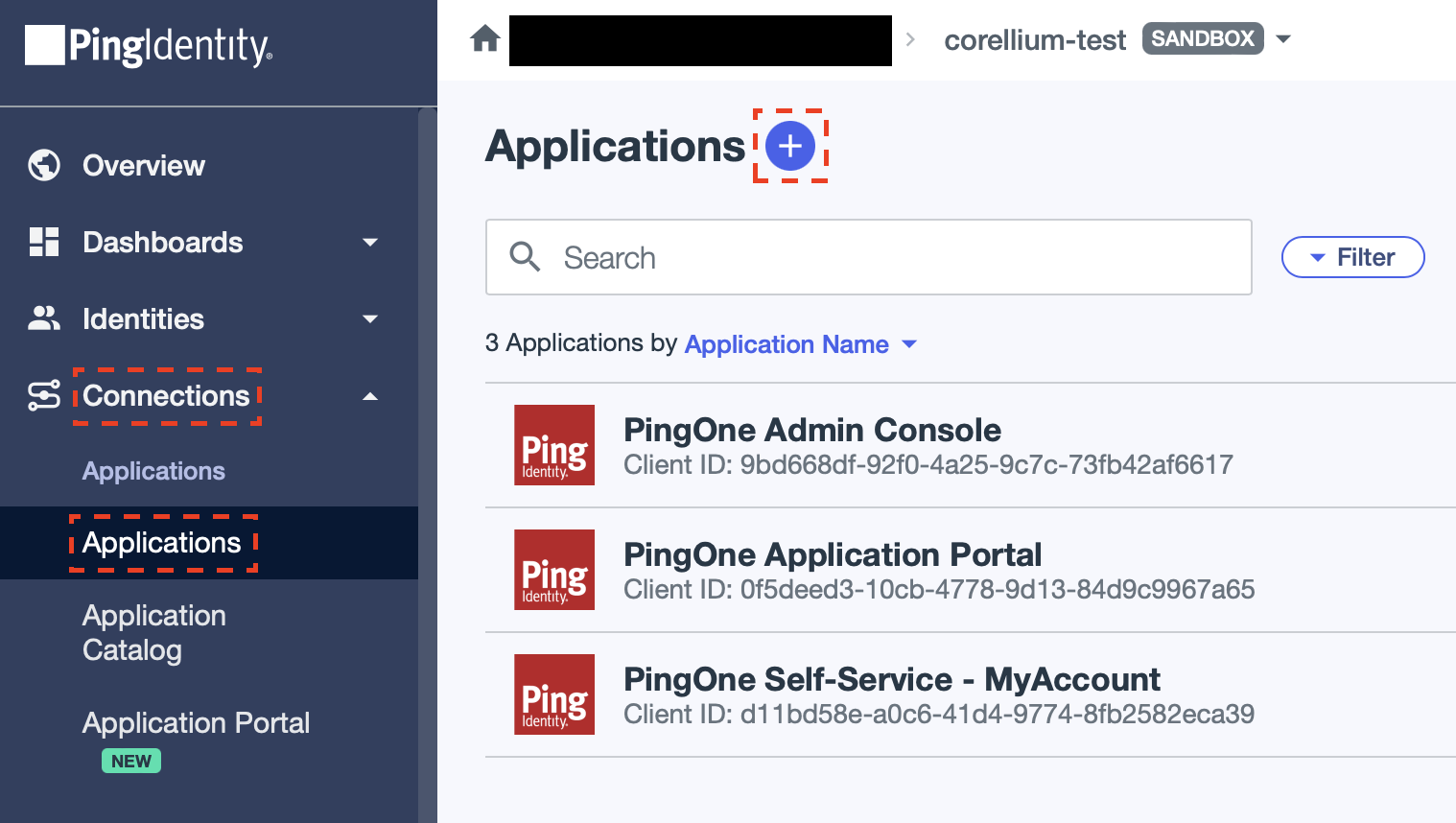Add a new application with the plus button
Image resolution: width=1456 pixels, height=823 pixels.
pos(789,146)
